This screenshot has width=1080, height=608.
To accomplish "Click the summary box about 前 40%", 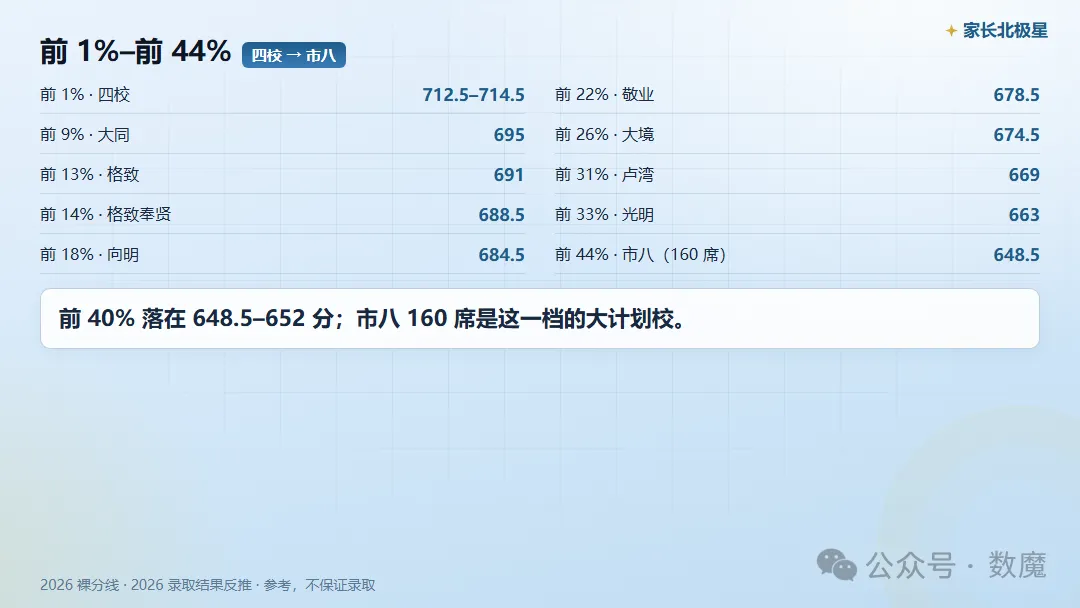I will click(x=539, y=318).
